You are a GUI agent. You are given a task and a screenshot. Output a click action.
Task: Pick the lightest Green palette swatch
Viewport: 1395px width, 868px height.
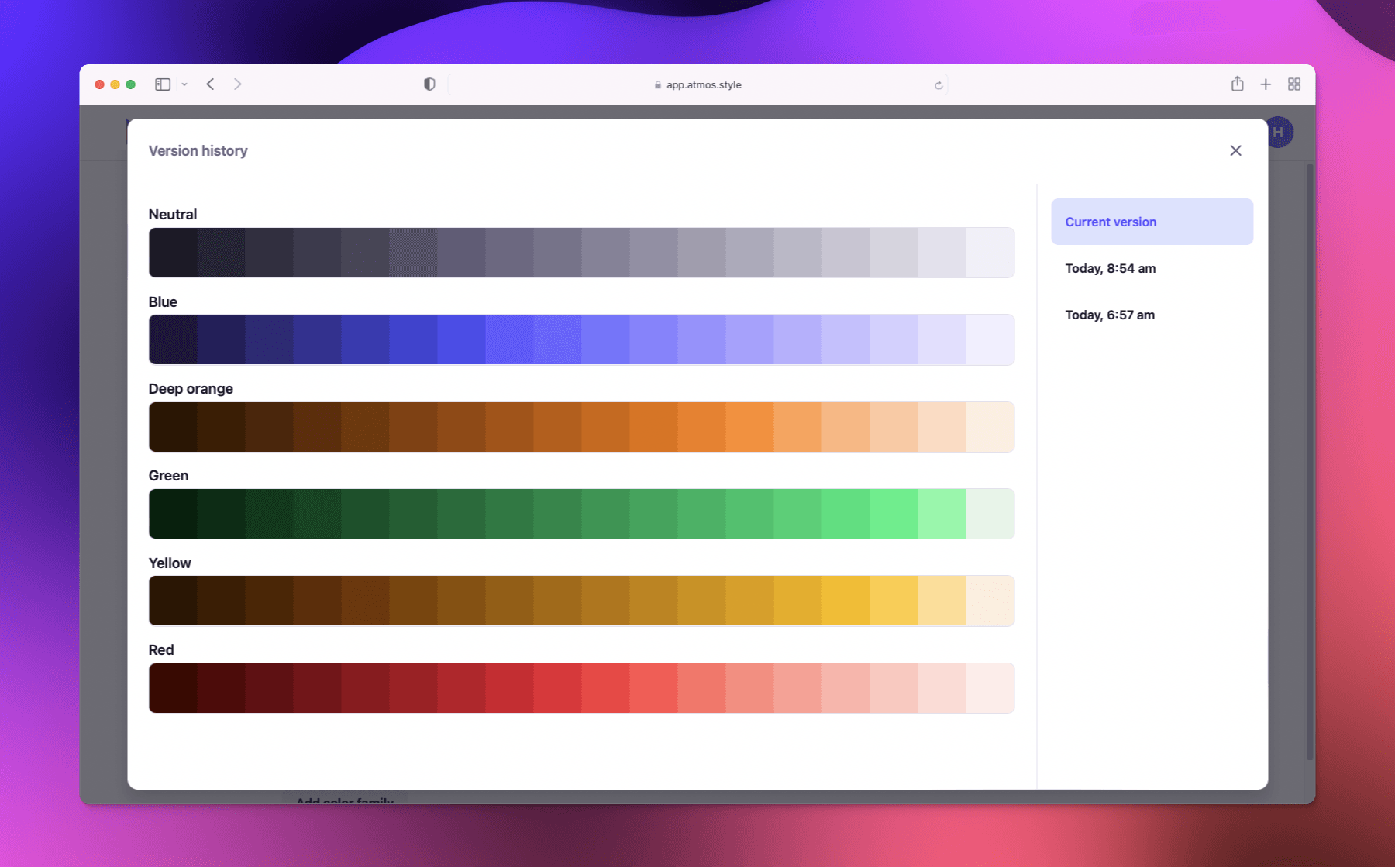[x=990, y=514]
